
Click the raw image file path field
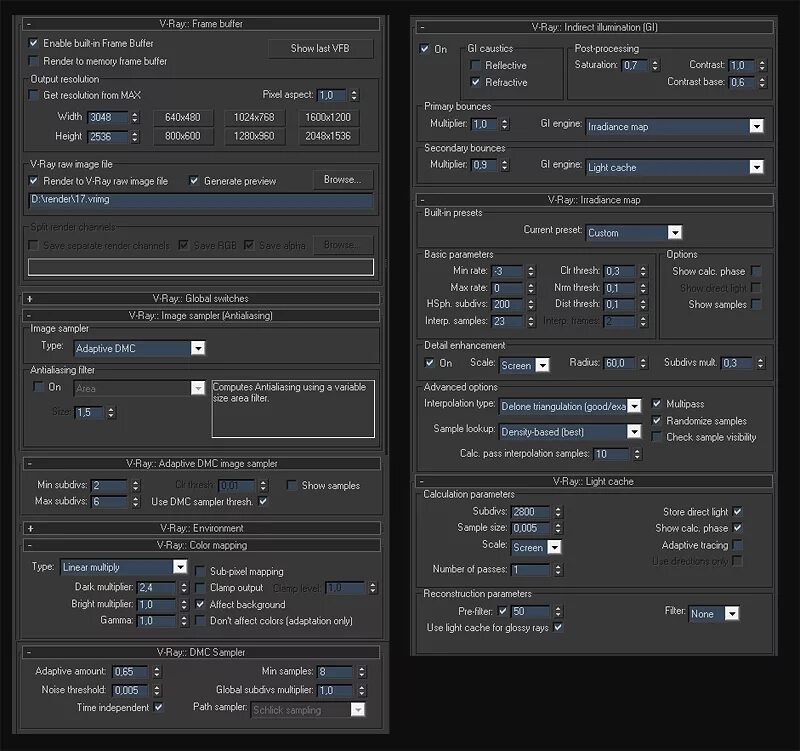click(201, 200)
